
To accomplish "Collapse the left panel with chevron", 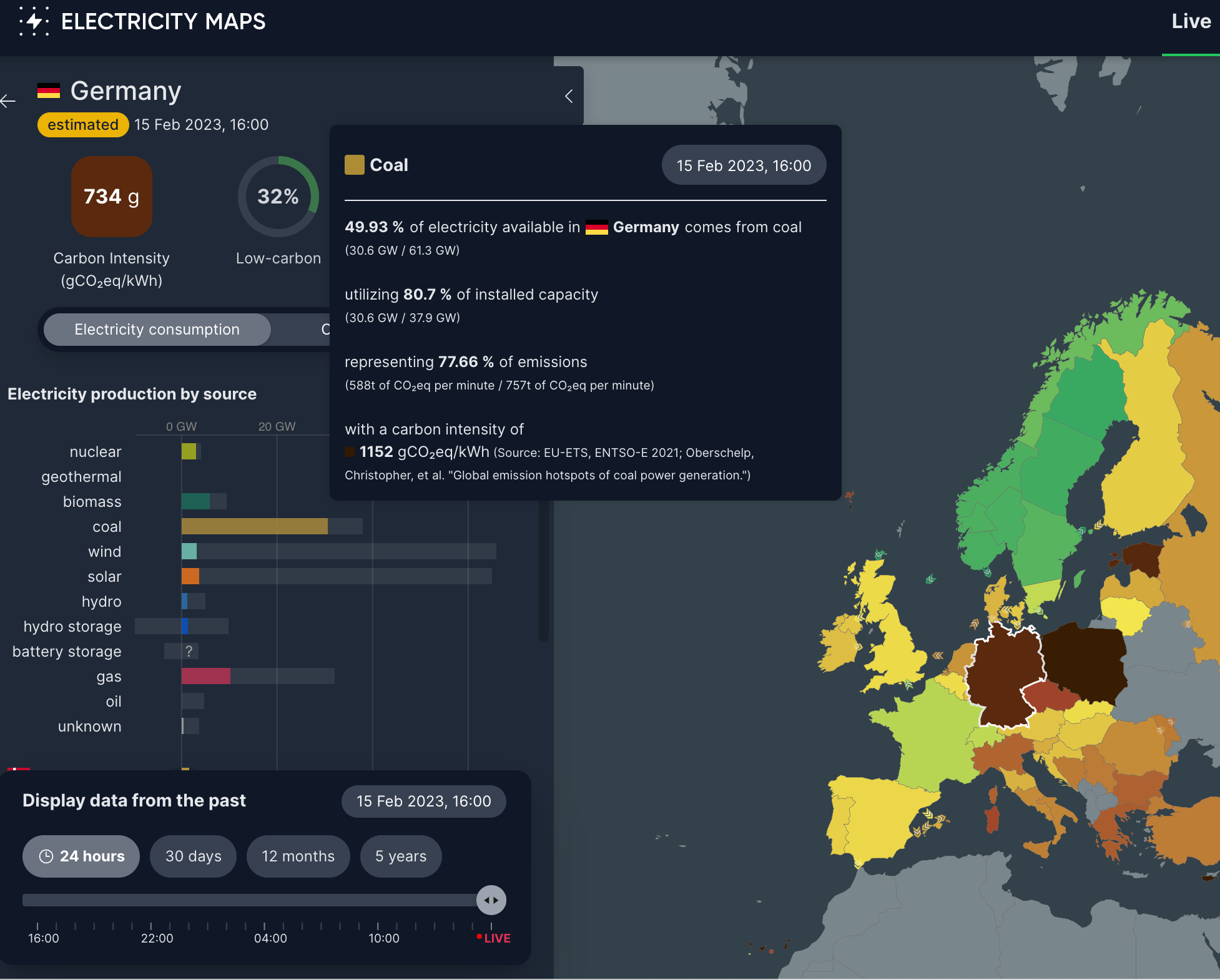I will [569, 96].
